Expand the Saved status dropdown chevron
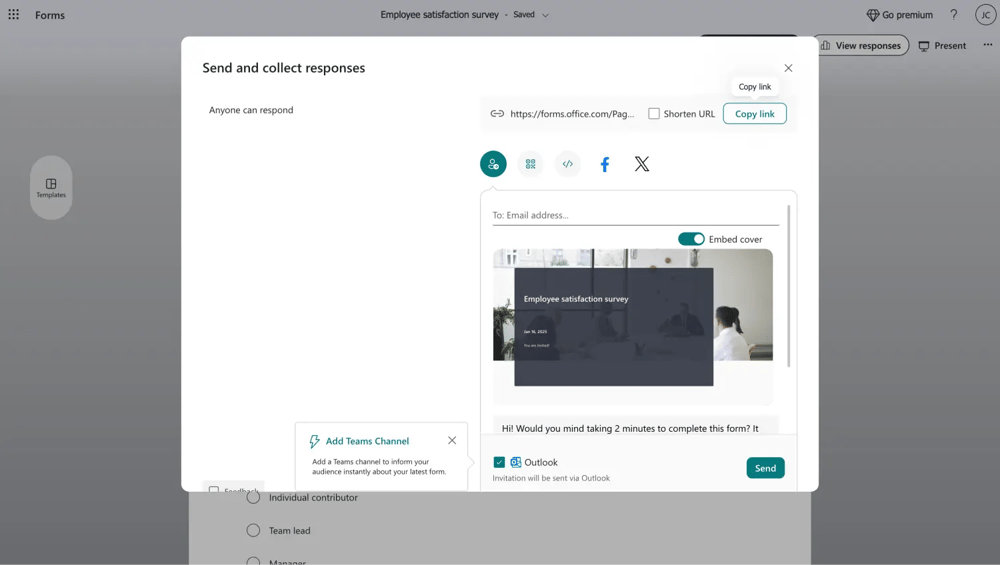This screenshot has width=1000, height=565. click(545, 15)
